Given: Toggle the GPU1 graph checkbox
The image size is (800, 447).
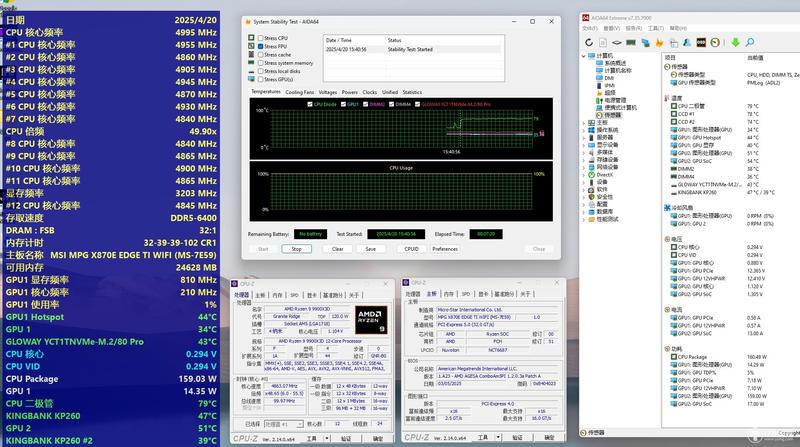Looking at the screenshot, I should 343,104.
